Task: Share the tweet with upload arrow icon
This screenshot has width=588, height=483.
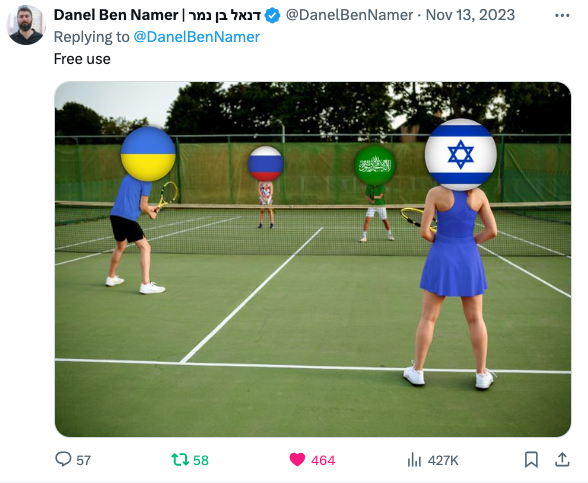Action: tap(562, 460)
